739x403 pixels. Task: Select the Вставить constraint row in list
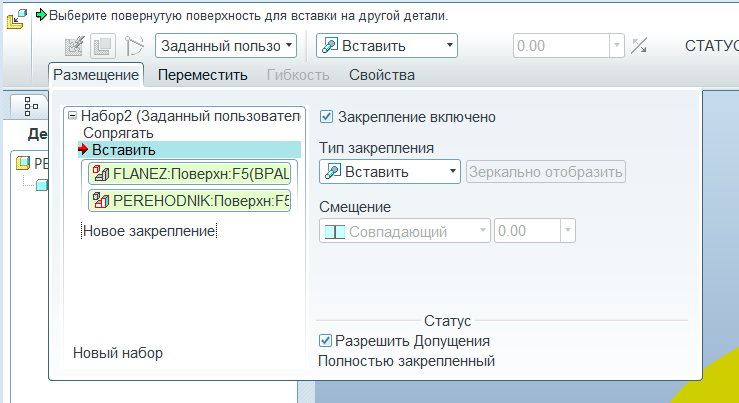(x=189, y=149)
